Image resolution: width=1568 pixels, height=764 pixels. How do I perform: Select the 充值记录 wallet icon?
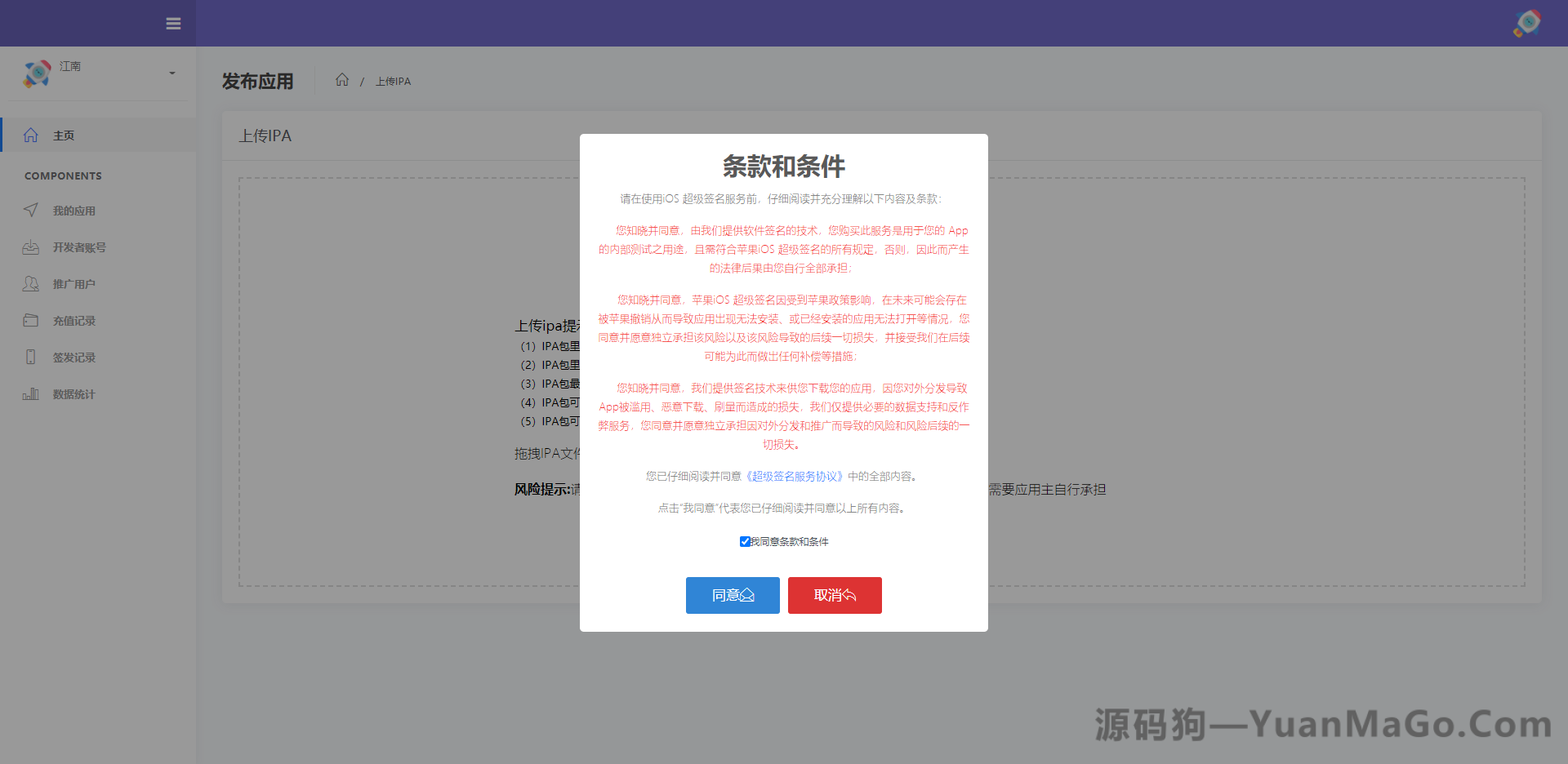pyautogui.click(x=30, y=320)
